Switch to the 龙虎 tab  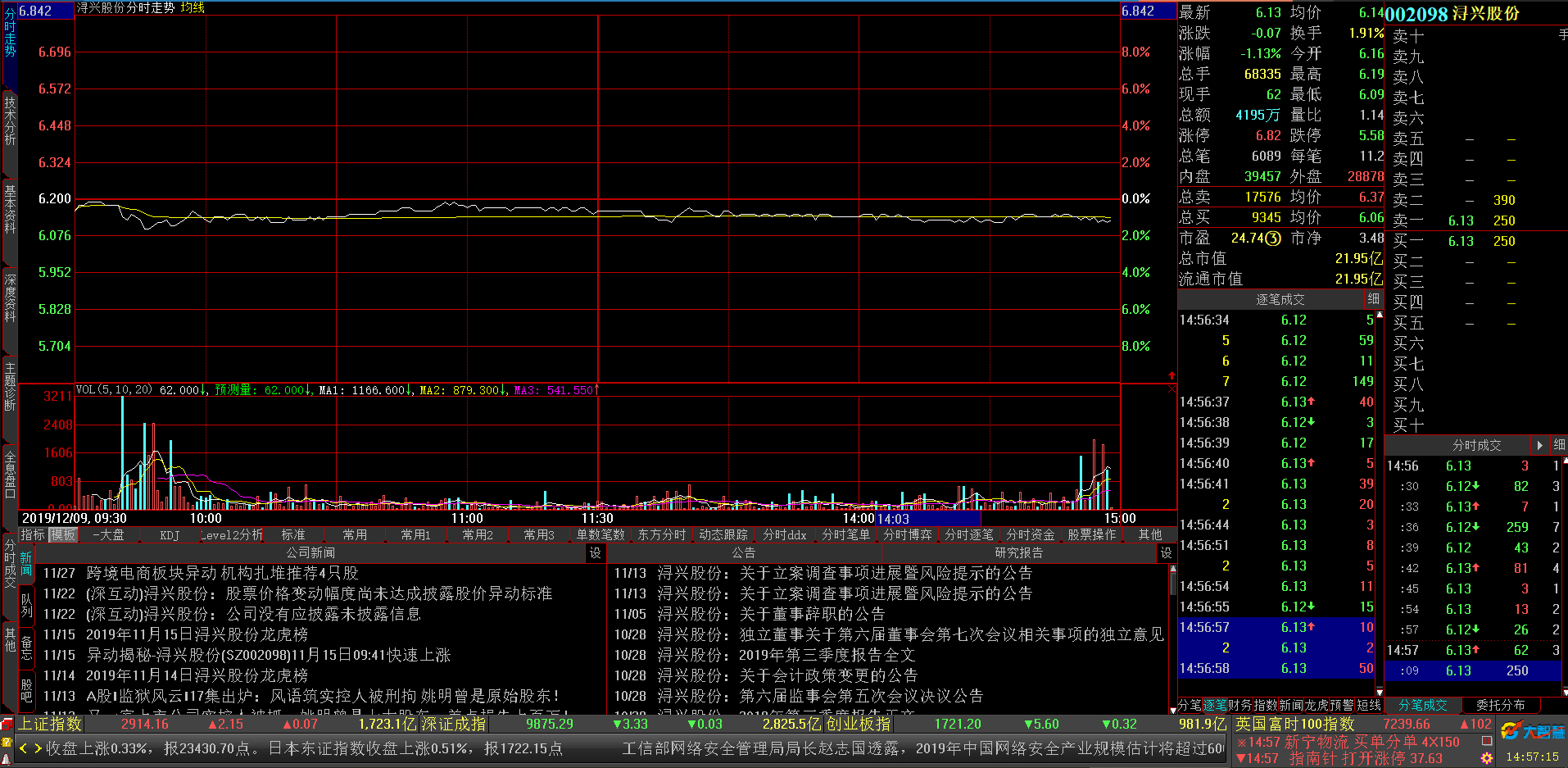click(x=1316, y=705)
